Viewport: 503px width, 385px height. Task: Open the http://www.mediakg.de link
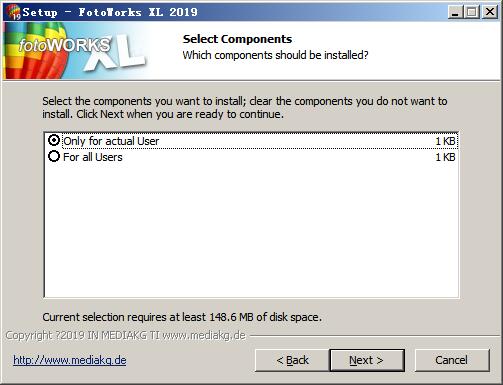70,360
